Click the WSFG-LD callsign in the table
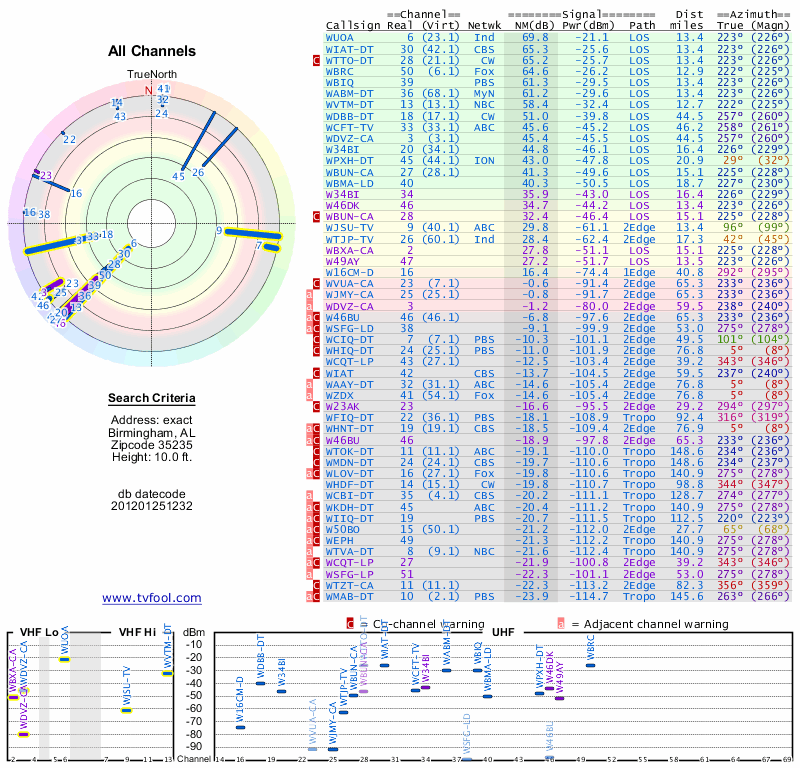The width and height of the screenshot is (800, 768). 350,329
